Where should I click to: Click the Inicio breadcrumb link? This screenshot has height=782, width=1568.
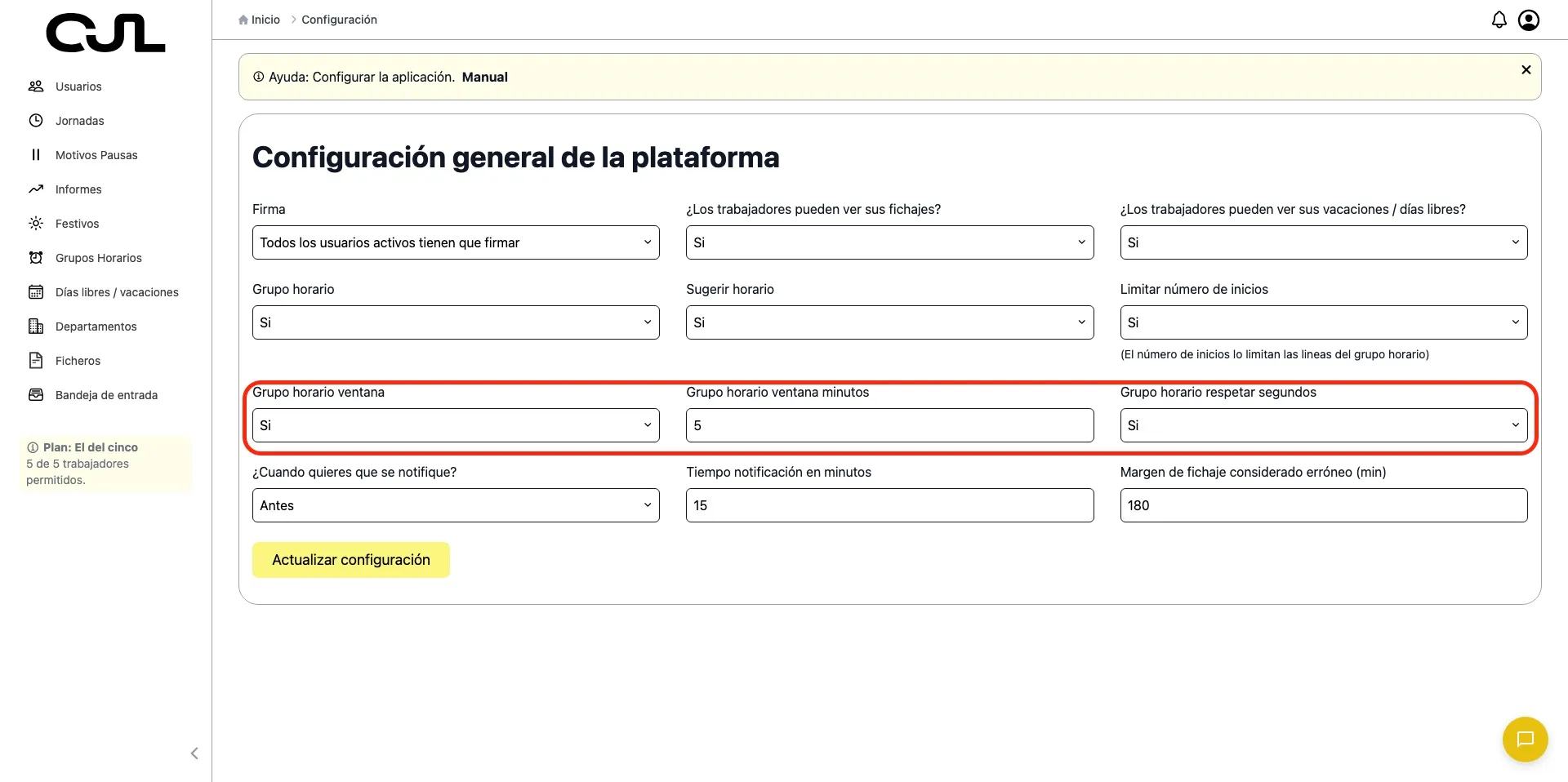tap(265, 20)
